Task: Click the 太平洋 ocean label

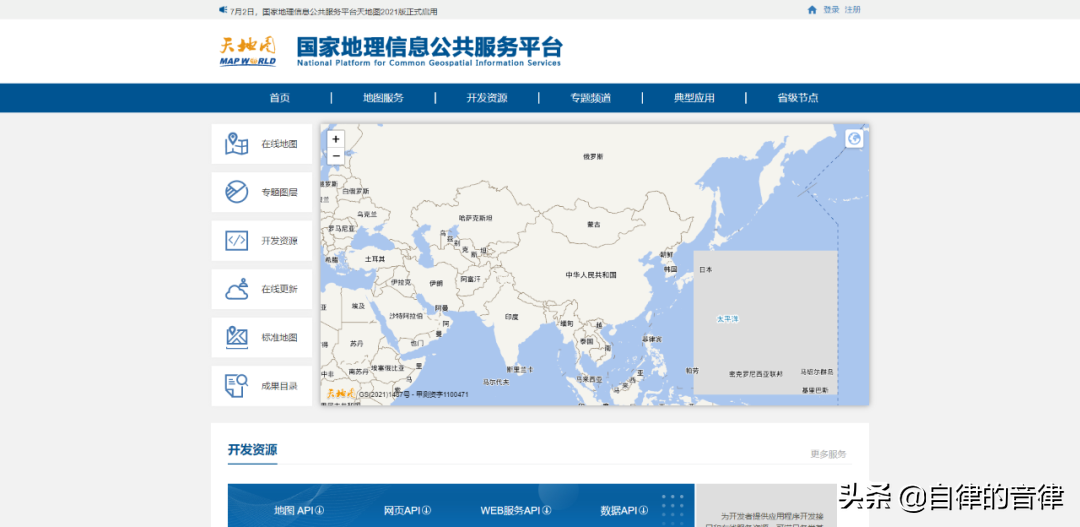Action: (x=727, y=319)
